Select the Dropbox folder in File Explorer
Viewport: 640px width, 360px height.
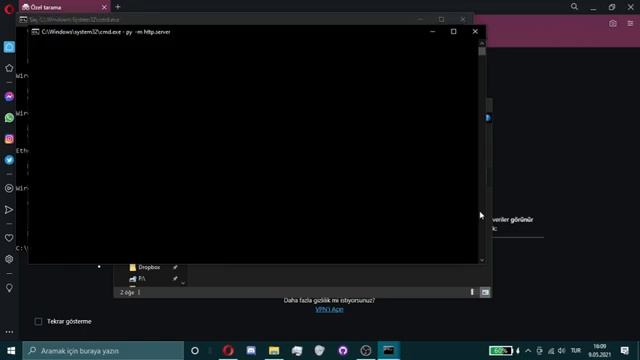pos(149,267)
